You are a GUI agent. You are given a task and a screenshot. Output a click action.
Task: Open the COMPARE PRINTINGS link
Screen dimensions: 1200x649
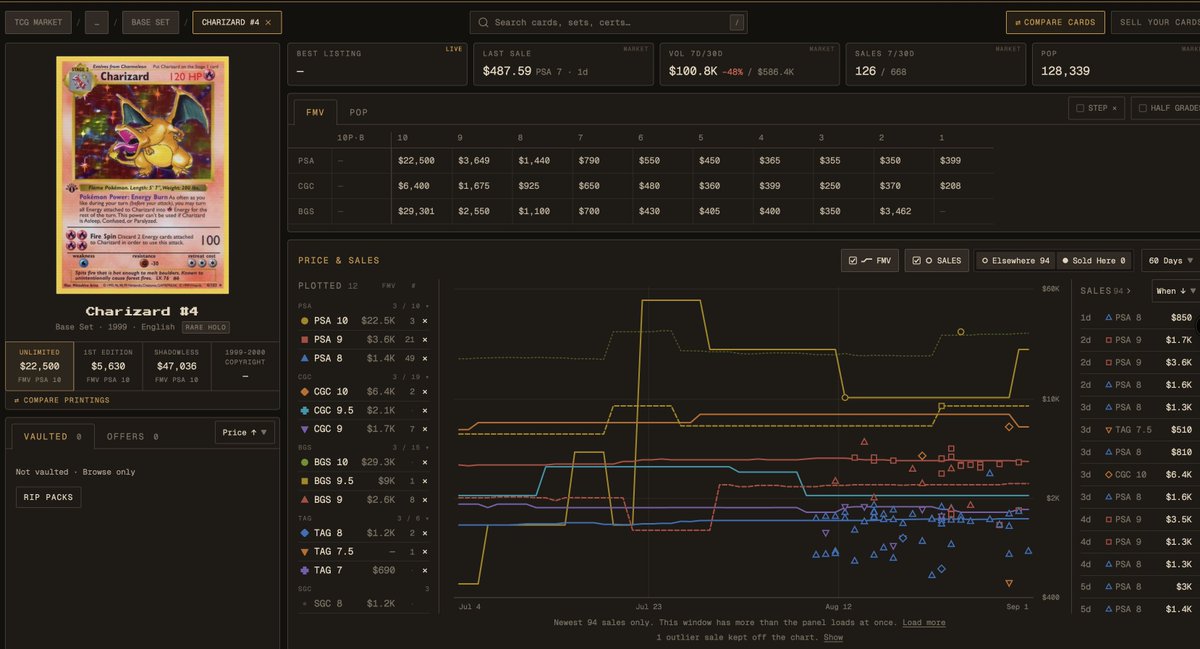coord(62,400)
